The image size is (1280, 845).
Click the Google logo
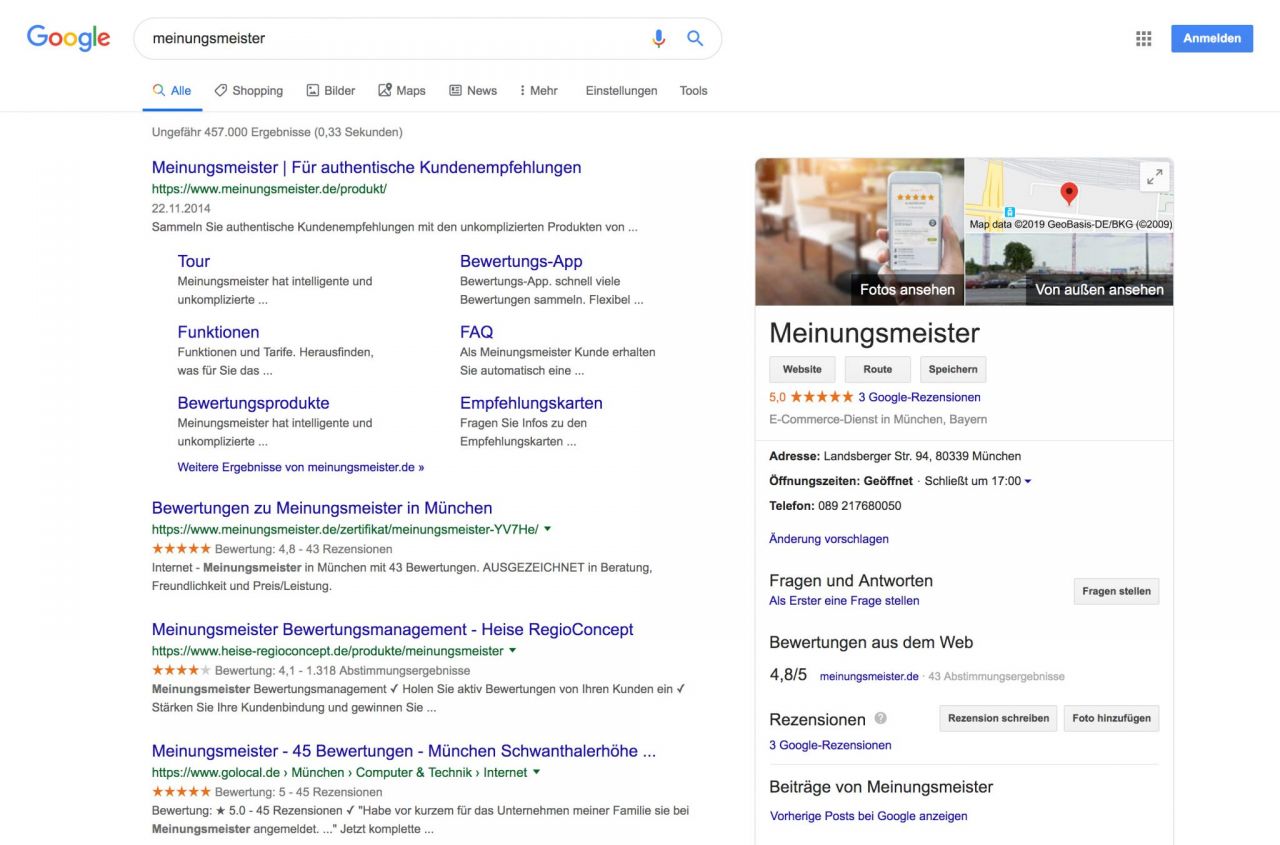pos(68,38)
